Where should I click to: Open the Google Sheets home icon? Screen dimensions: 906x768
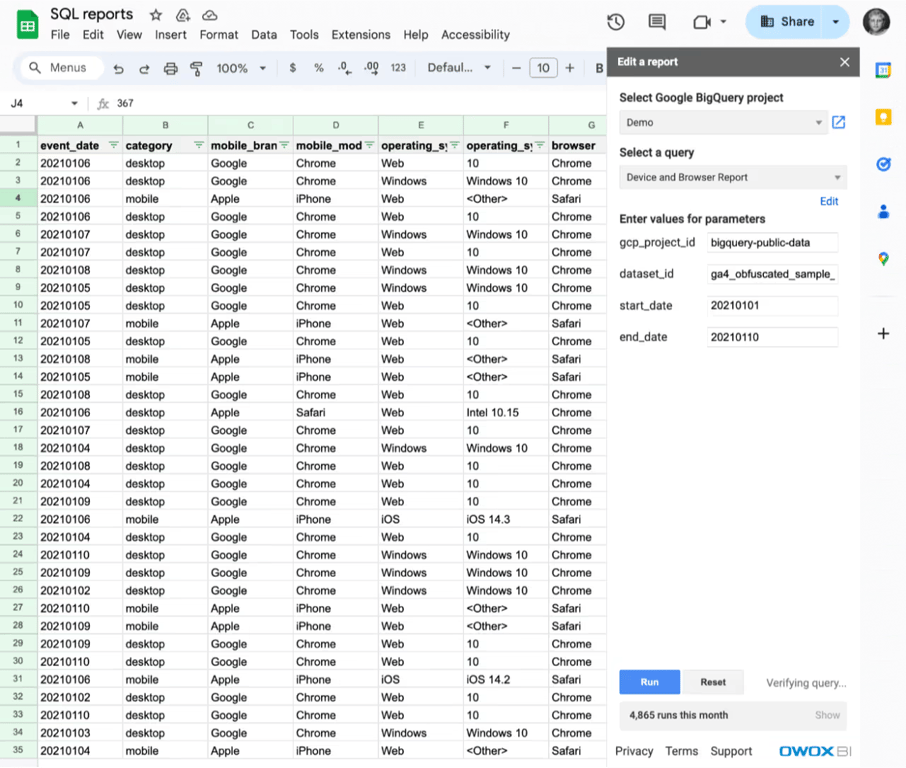[27, 25]
